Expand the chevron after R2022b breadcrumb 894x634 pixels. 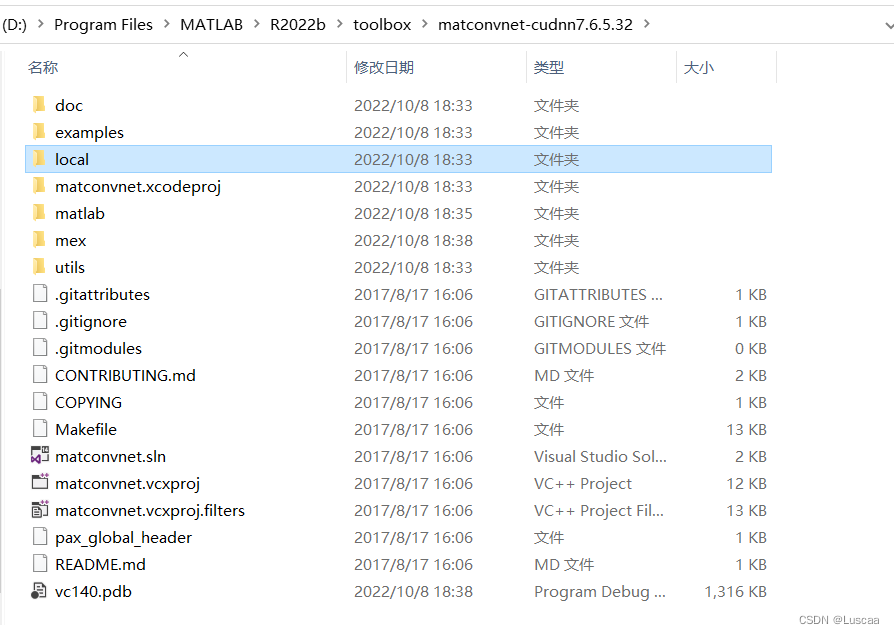tap(340, 24)
